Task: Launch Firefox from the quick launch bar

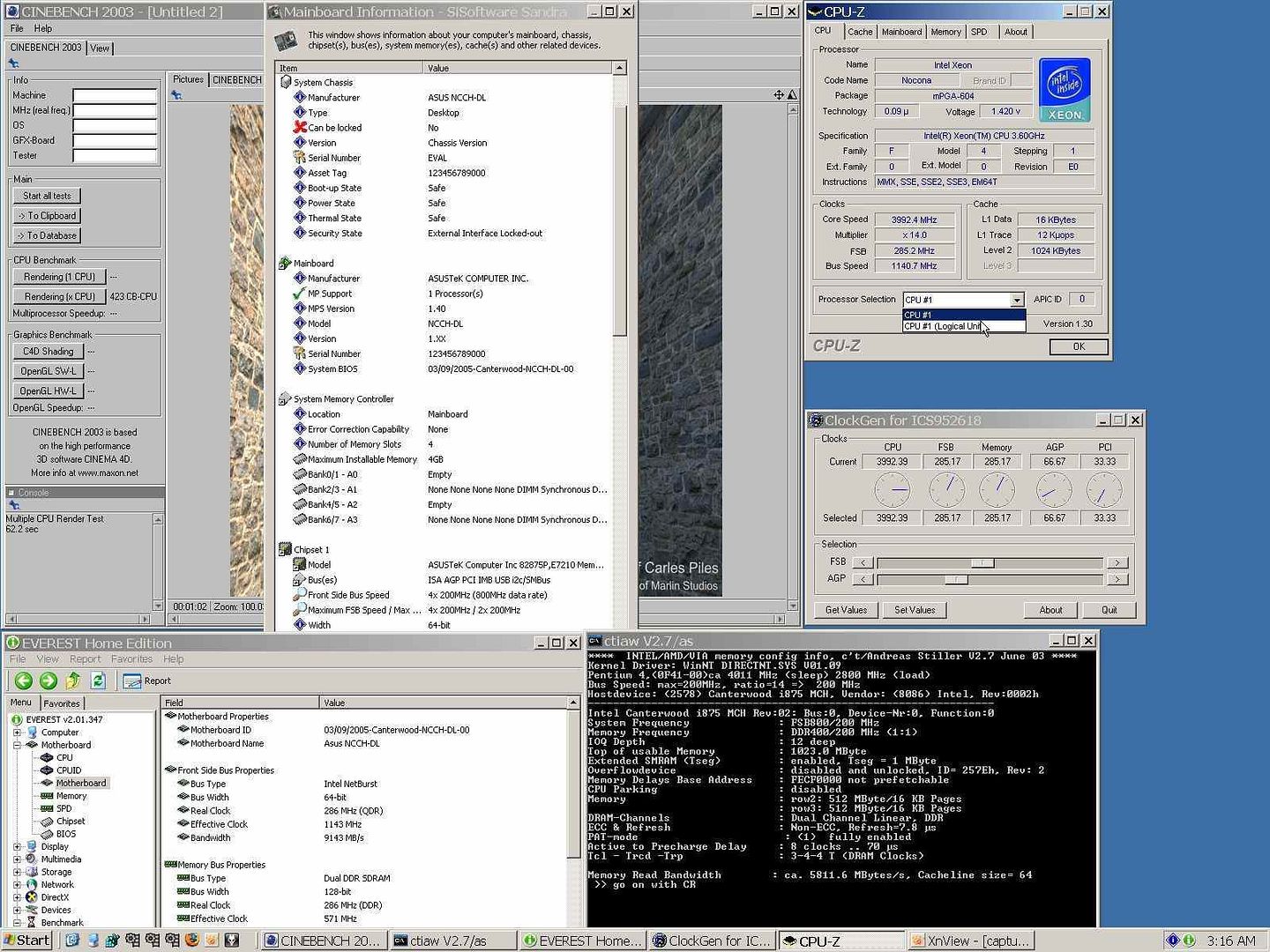Action: 191,941
